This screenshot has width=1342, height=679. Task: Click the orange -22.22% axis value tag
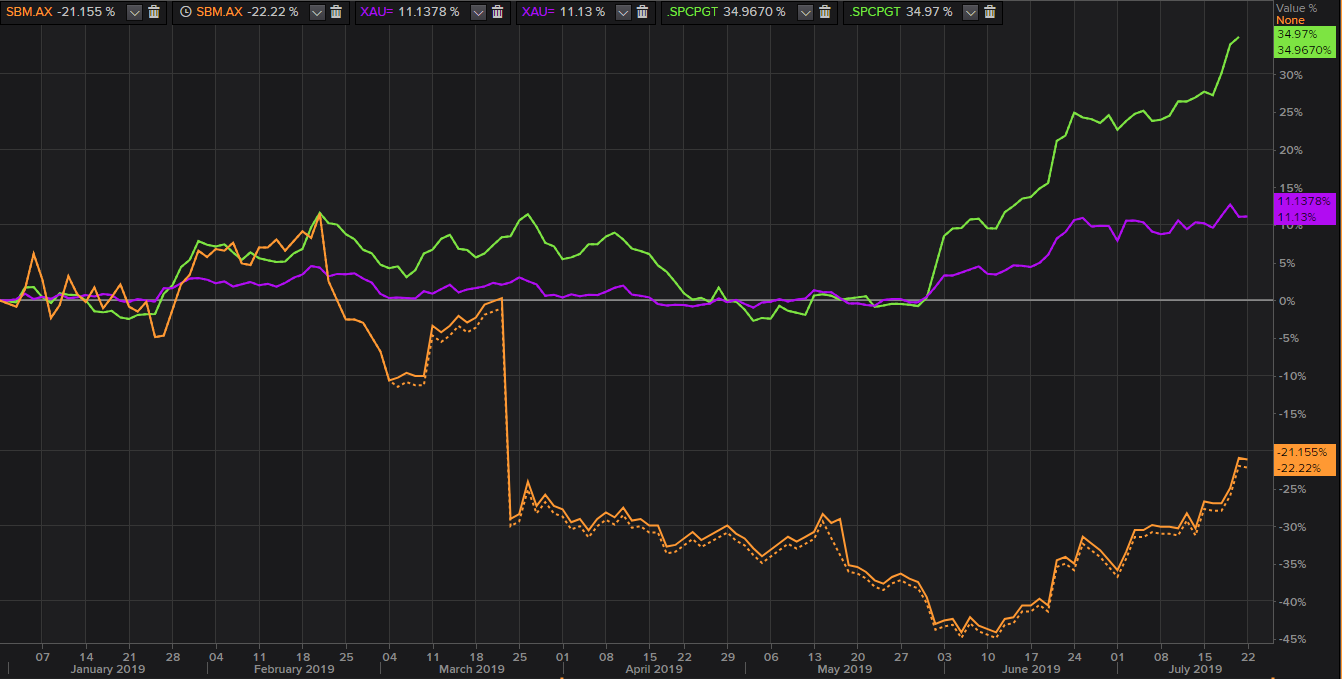click(x=1304, y=468)
